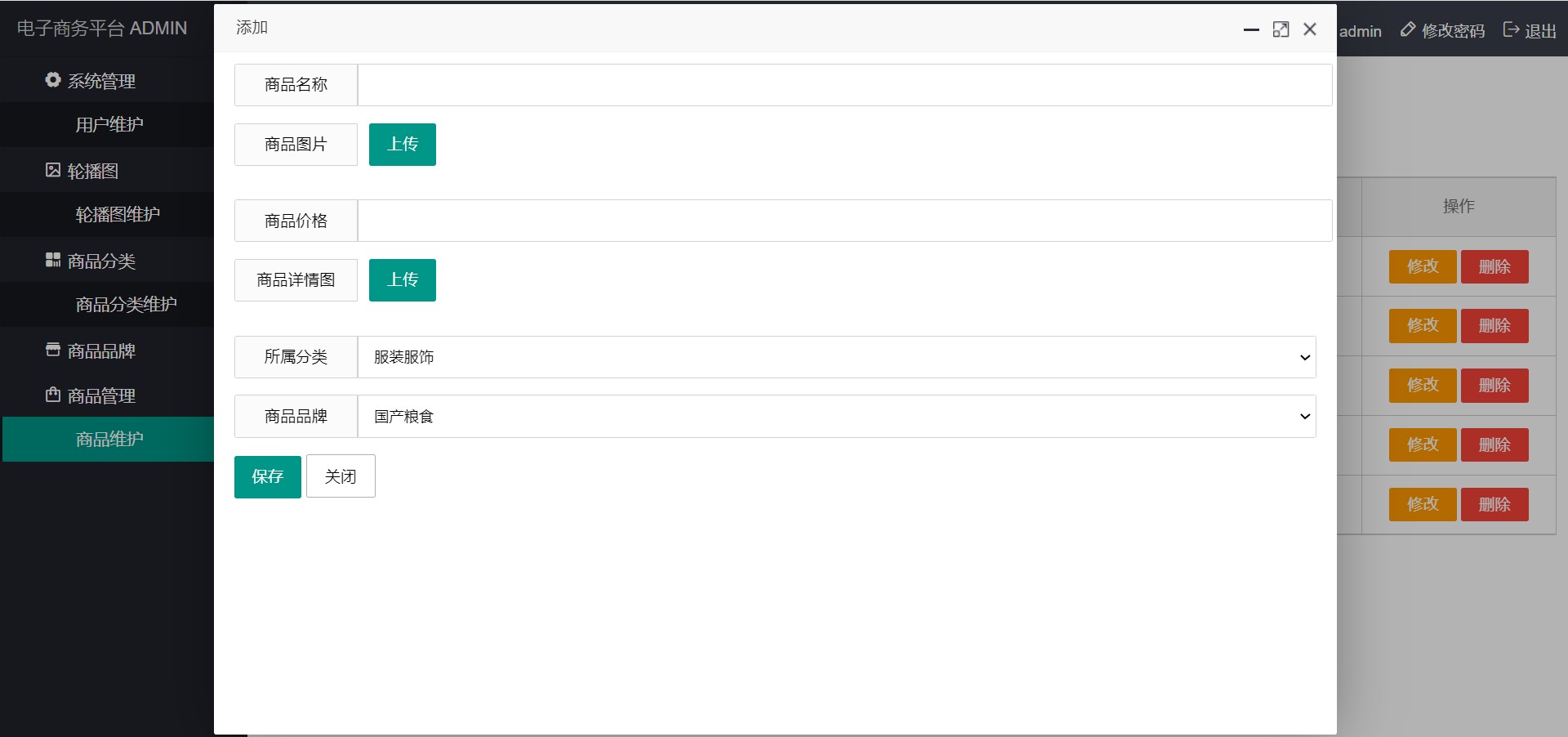Click 上传 button for 商品详情图
This screenshot has width=1568, height=737.
coord(403,280)
